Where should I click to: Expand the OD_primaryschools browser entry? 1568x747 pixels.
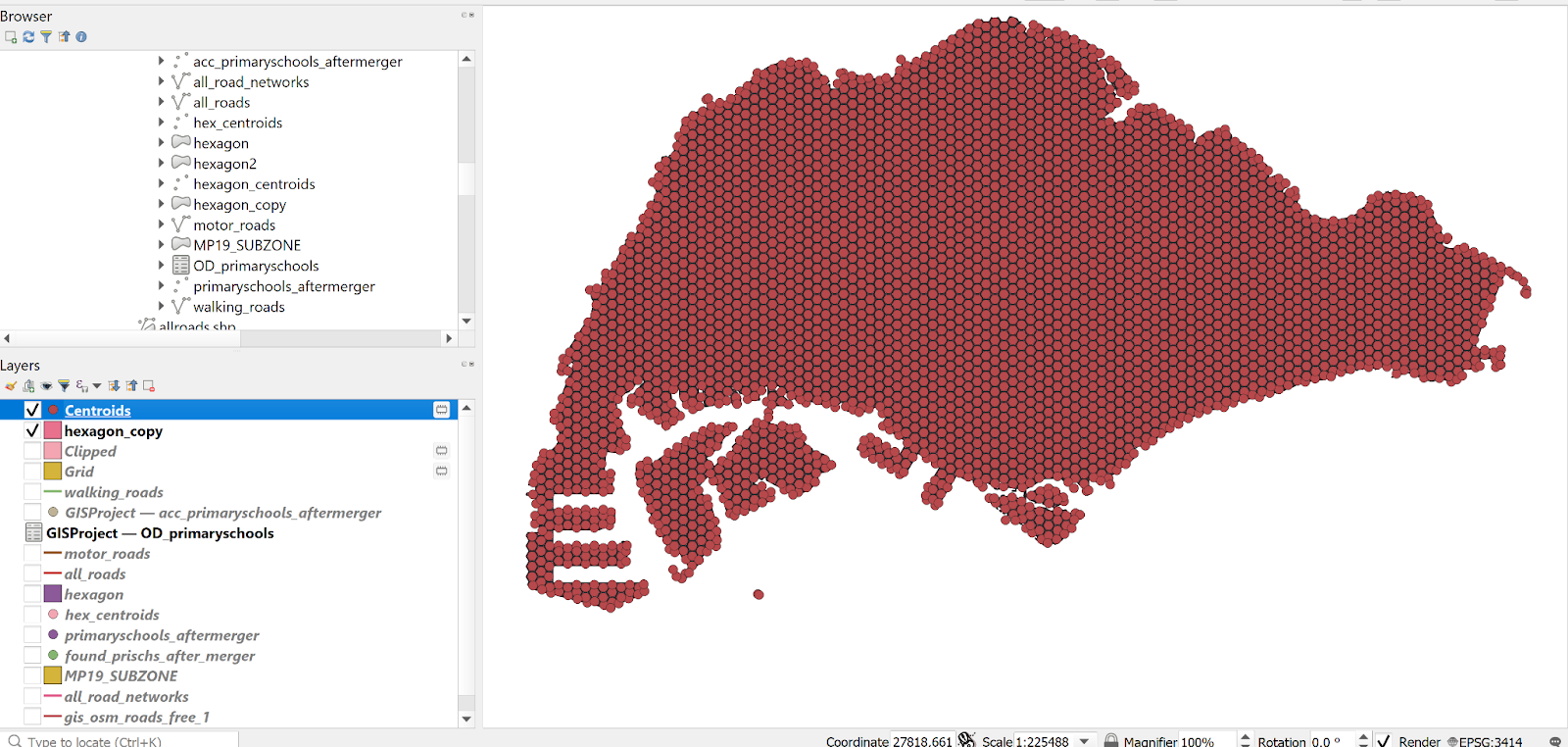tap(162, 266)
